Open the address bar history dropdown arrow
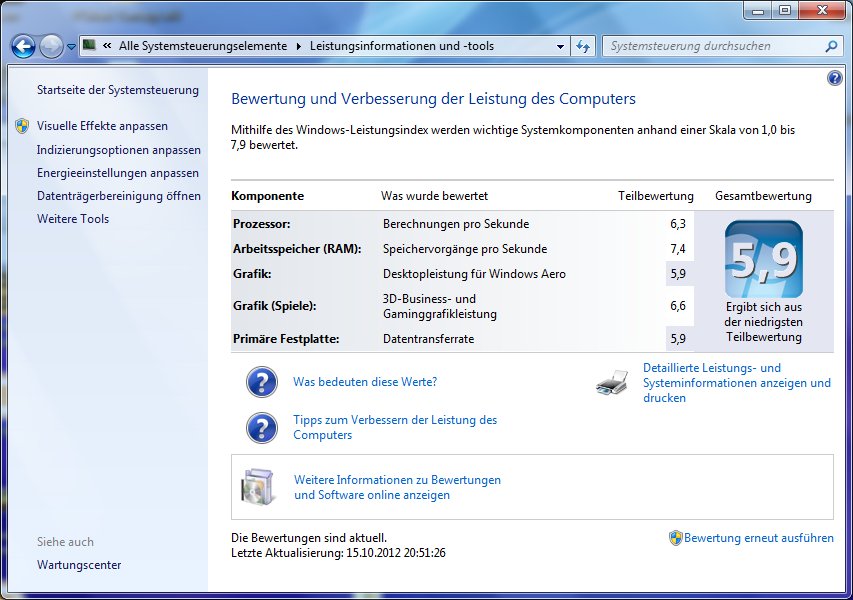The width and height of the screenshot is (853, 600). (x=560, y=47)
